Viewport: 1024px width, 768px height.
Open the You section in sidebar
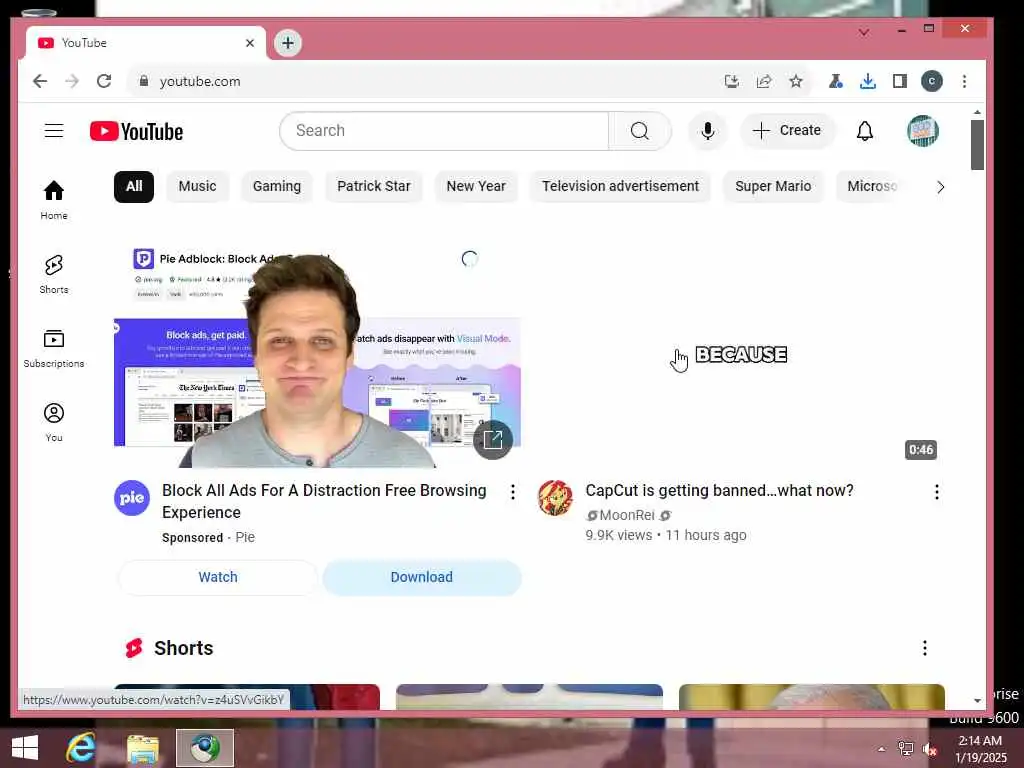coord(54,422)
